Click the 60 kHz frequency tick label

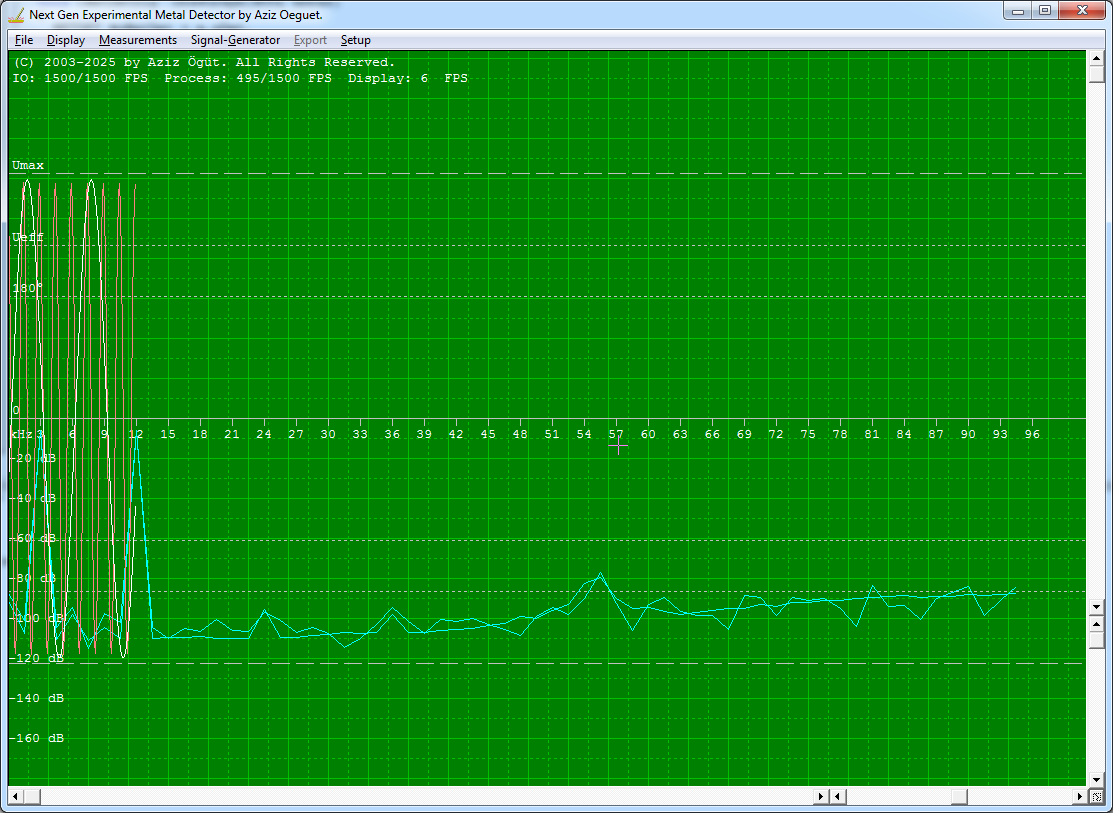pos(648,434)
